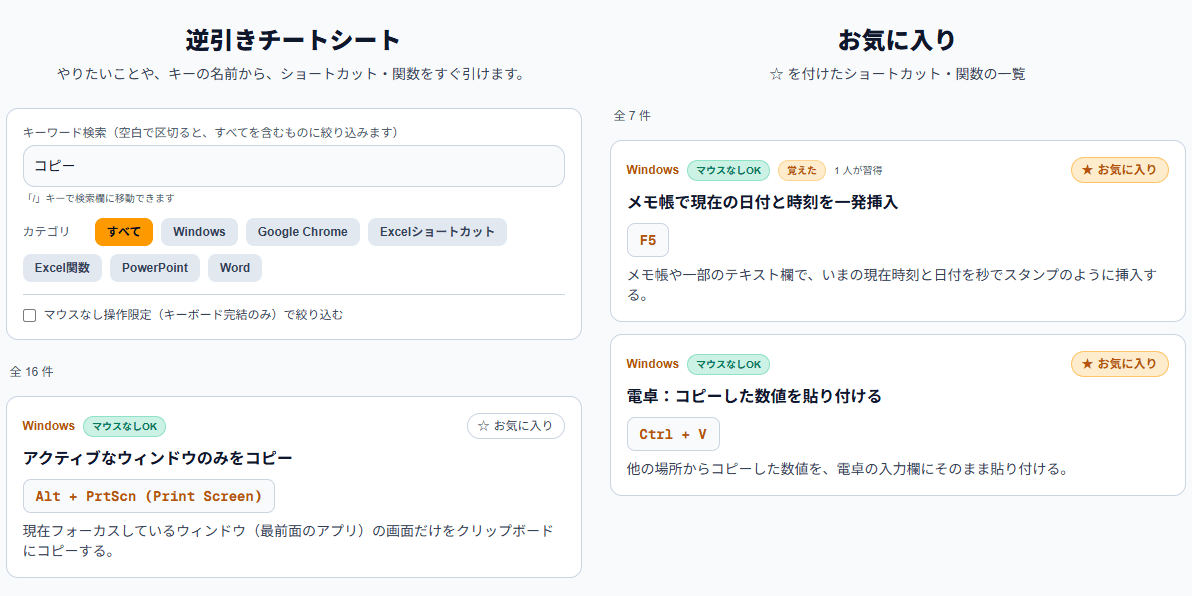1192x596 pixels.
Task: Filter by Word category
Action: [235, 268]
